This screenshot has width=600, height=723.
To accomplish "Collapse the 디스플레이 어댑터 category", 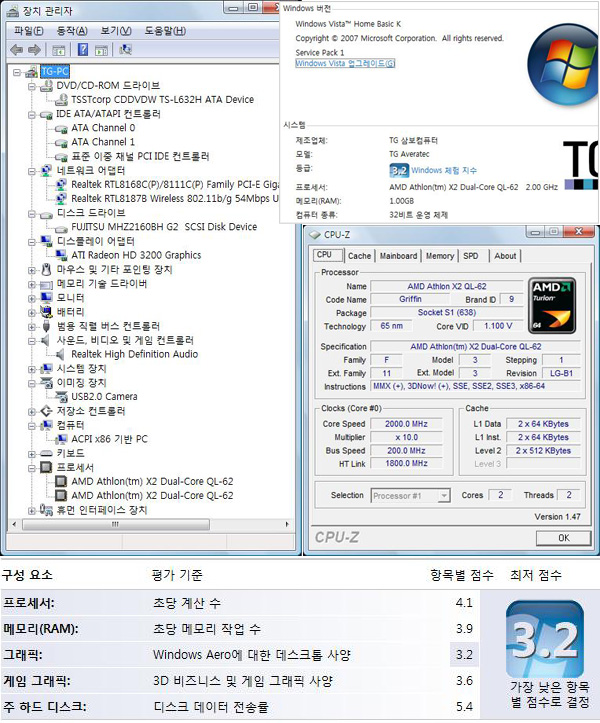I will pos(31,242).
